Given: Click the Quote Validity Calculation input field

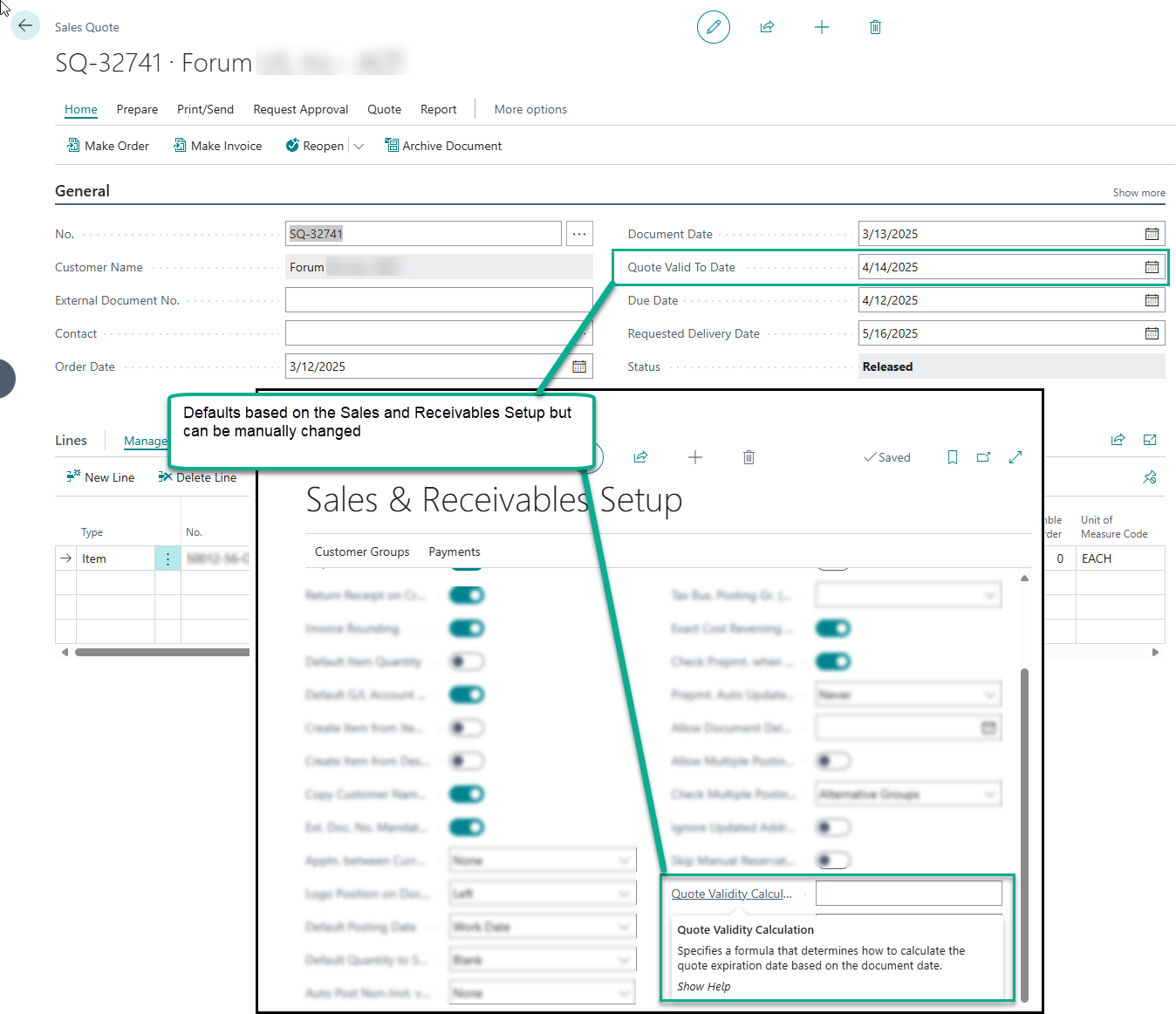Looking at the screenshot, I should (x=908, y=894).
